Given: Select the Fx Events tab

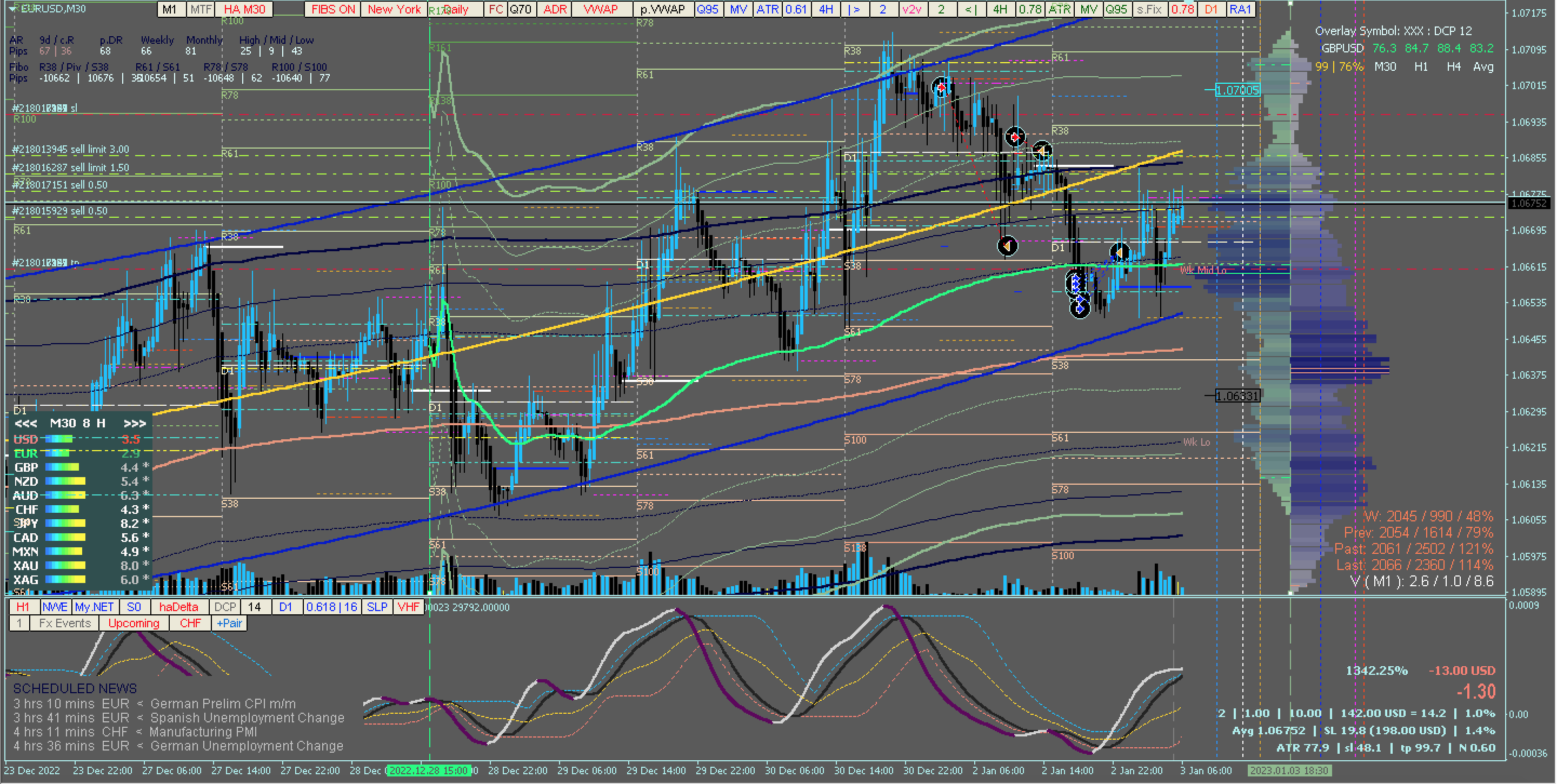Looking at the screenshot, I should click(65, 624).
